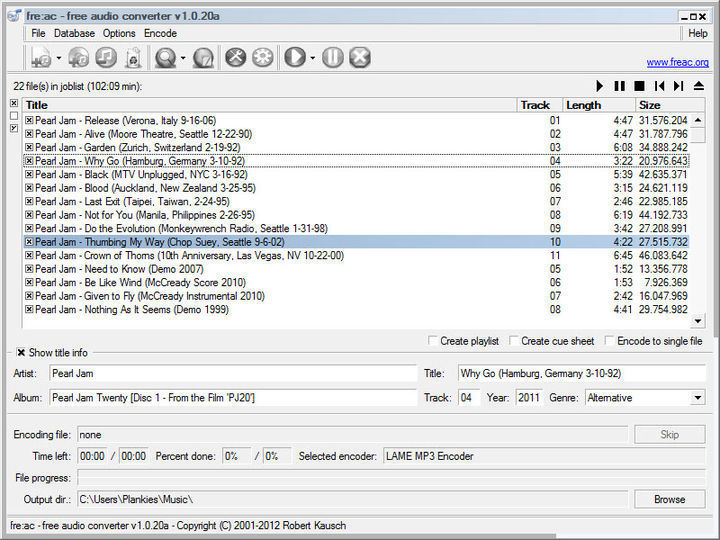
Task: Click the select-all checked box beside joblist
Action: coord(14,103)
